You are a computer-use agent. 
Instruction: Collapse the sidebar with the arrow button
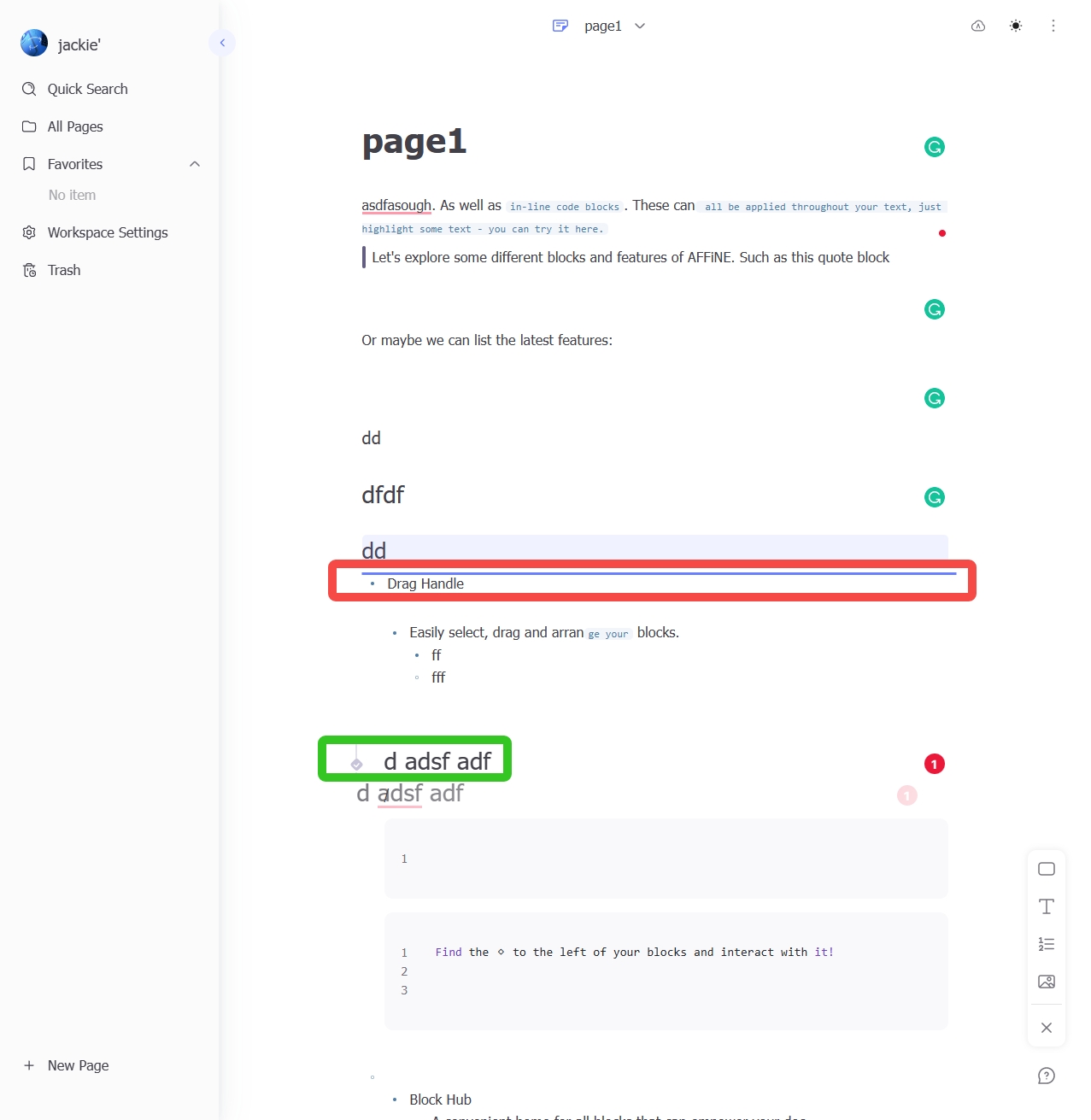222,43
